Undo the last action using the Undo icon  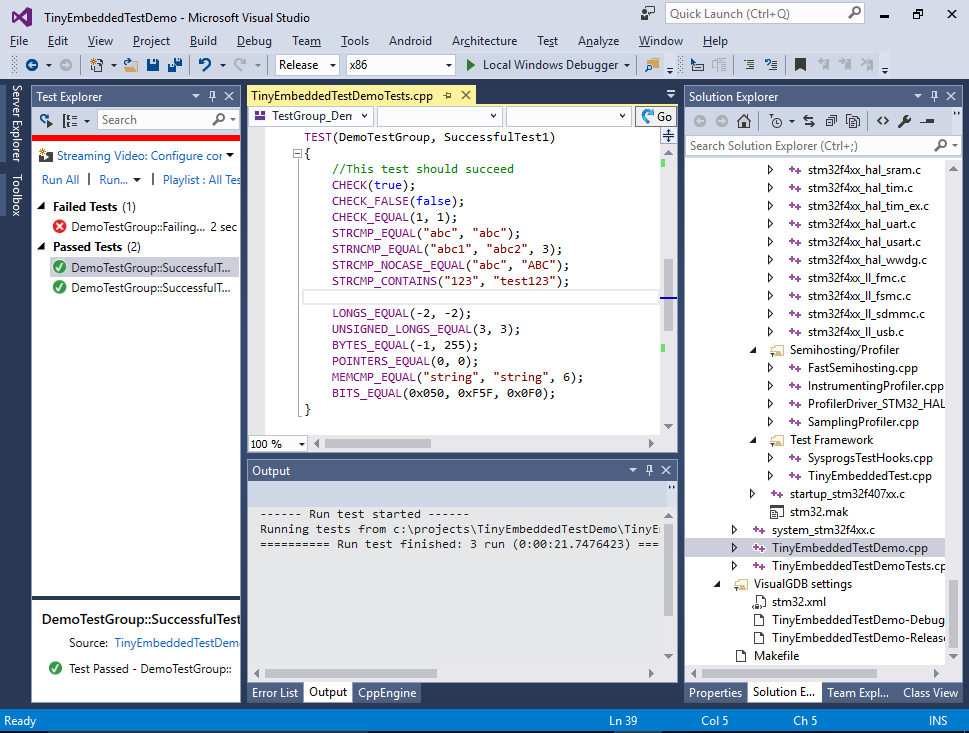pos(205,65)
